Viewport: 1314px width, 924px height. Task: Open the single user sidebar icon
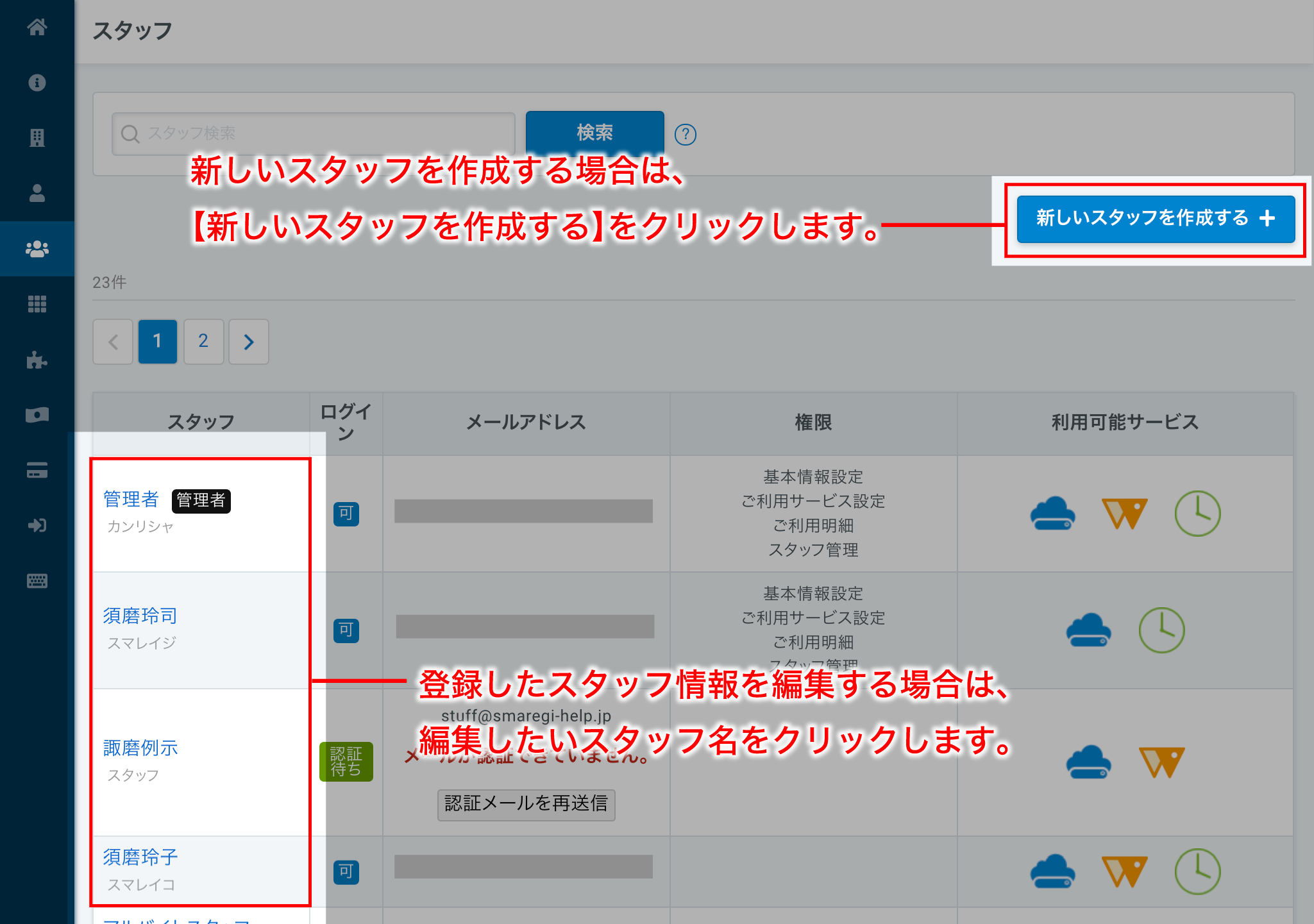(37, 193)
